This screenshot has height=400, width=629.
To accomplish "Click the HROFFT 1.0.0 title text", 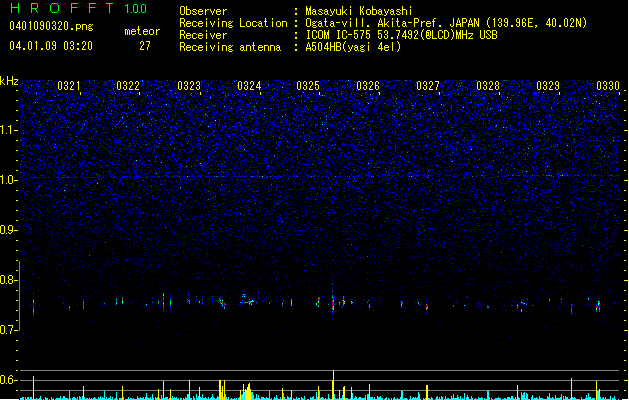I will (x=78, y=8).
